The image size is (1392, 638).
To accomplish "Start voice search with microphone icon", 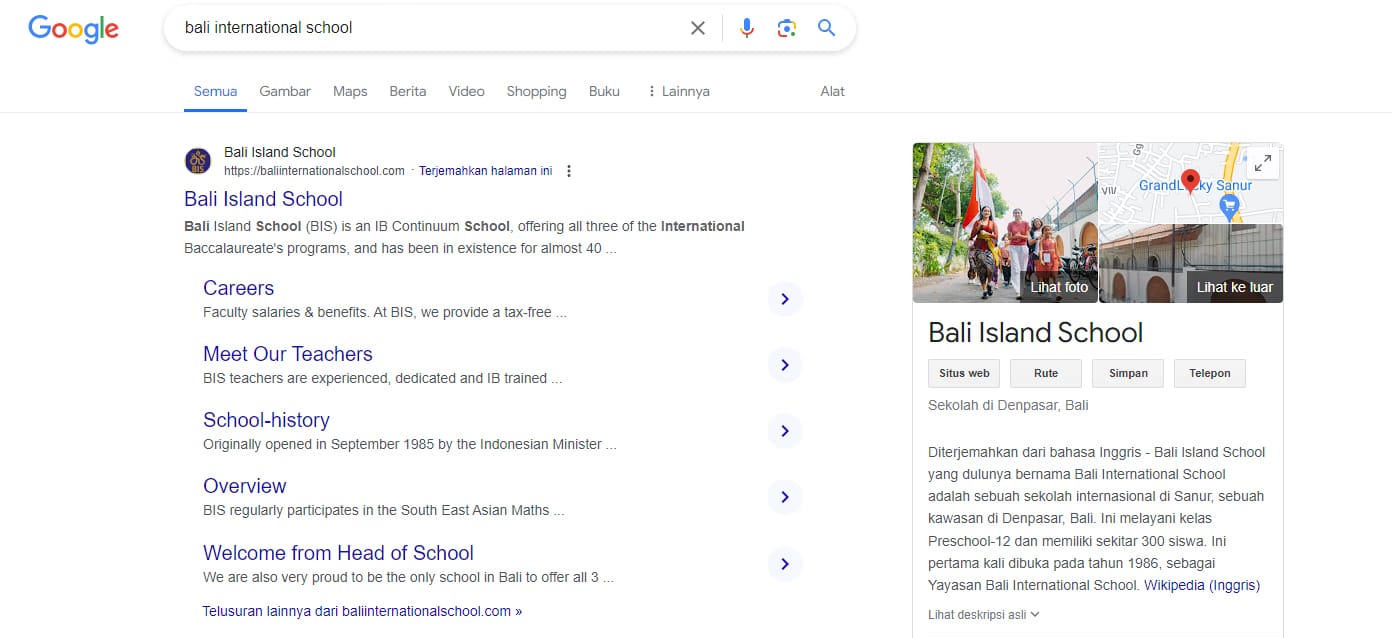I will coord(747,28).
